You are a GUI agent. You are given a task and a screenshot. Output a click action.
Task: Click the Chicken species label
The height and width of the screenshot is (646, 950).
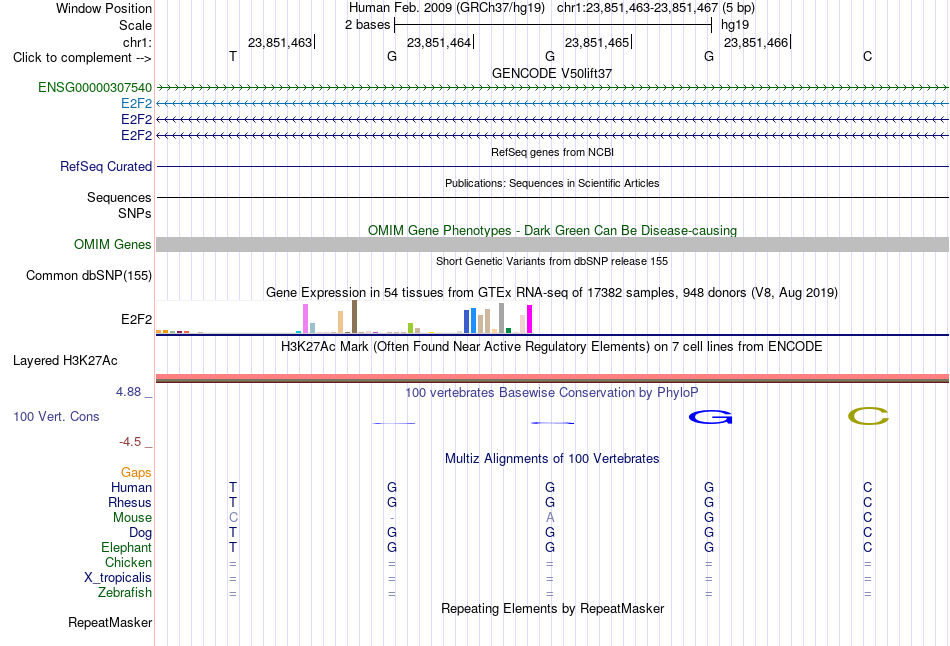[x=128, y=562]
